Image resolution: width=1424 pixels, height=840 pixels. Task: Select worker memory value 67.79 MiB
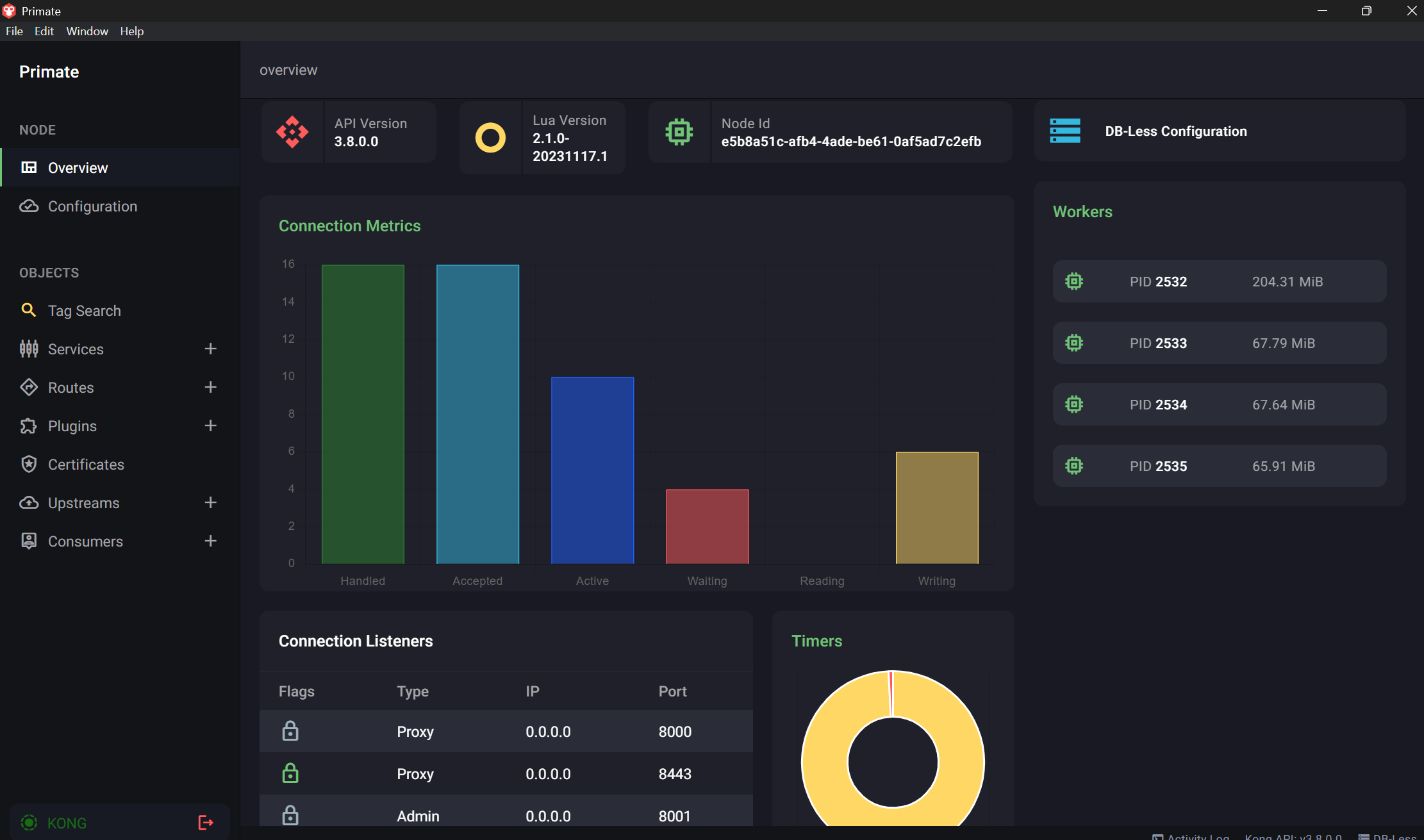click(x=1284, y=343)
